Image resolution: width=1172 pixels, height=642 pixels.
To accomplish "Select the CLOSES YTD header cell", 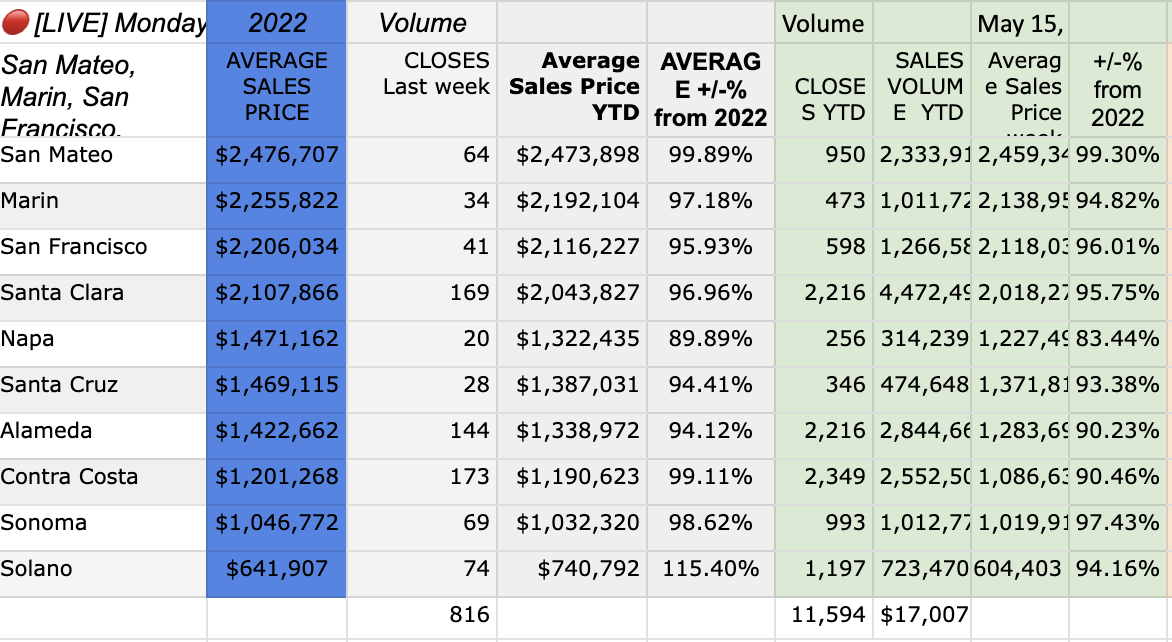I will click(824, 90).
